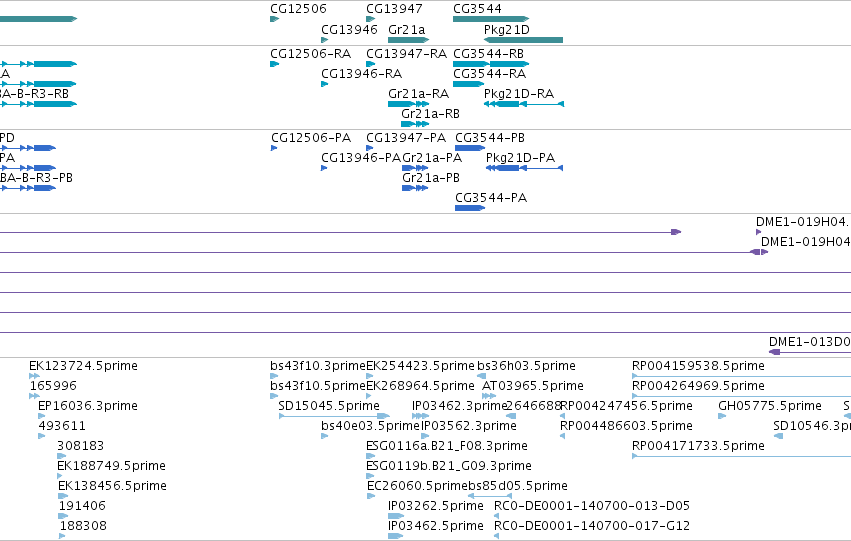Select the 493611 feature
Screen dimensions: 851x541
(62, 426)
